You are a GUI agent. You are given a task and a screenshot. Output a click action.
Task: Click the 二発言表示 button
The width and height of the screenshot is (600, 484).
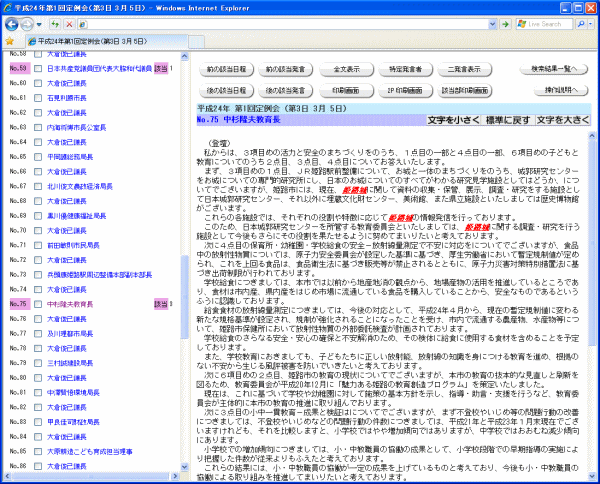click(464, 69)
